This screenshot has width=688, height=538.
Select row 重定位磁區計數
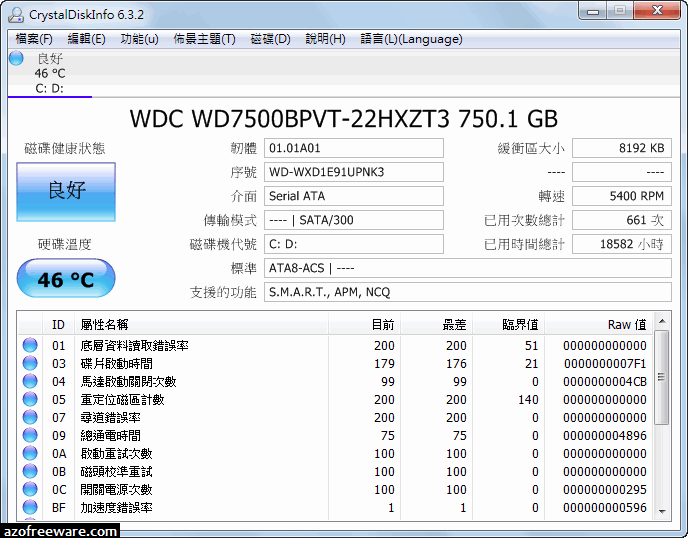335,399
